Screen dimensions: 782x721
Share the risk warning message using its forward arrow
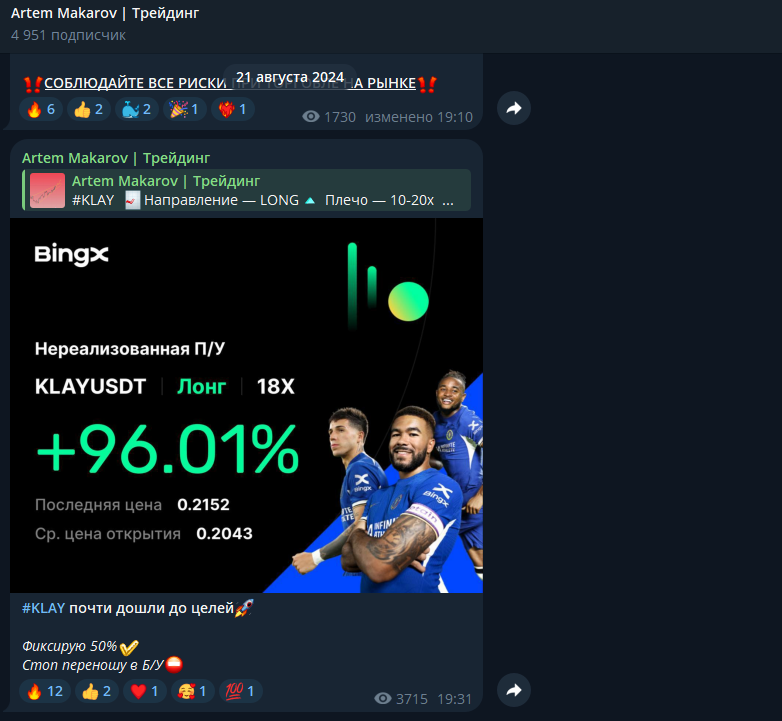click(514, 108)
